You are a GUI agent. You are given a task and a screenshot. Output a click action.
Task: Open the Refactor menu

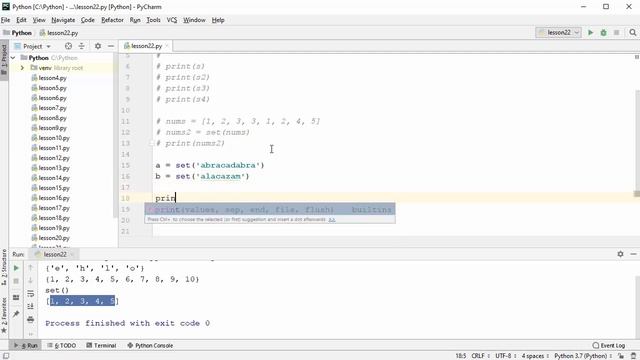tap(112, 20)
